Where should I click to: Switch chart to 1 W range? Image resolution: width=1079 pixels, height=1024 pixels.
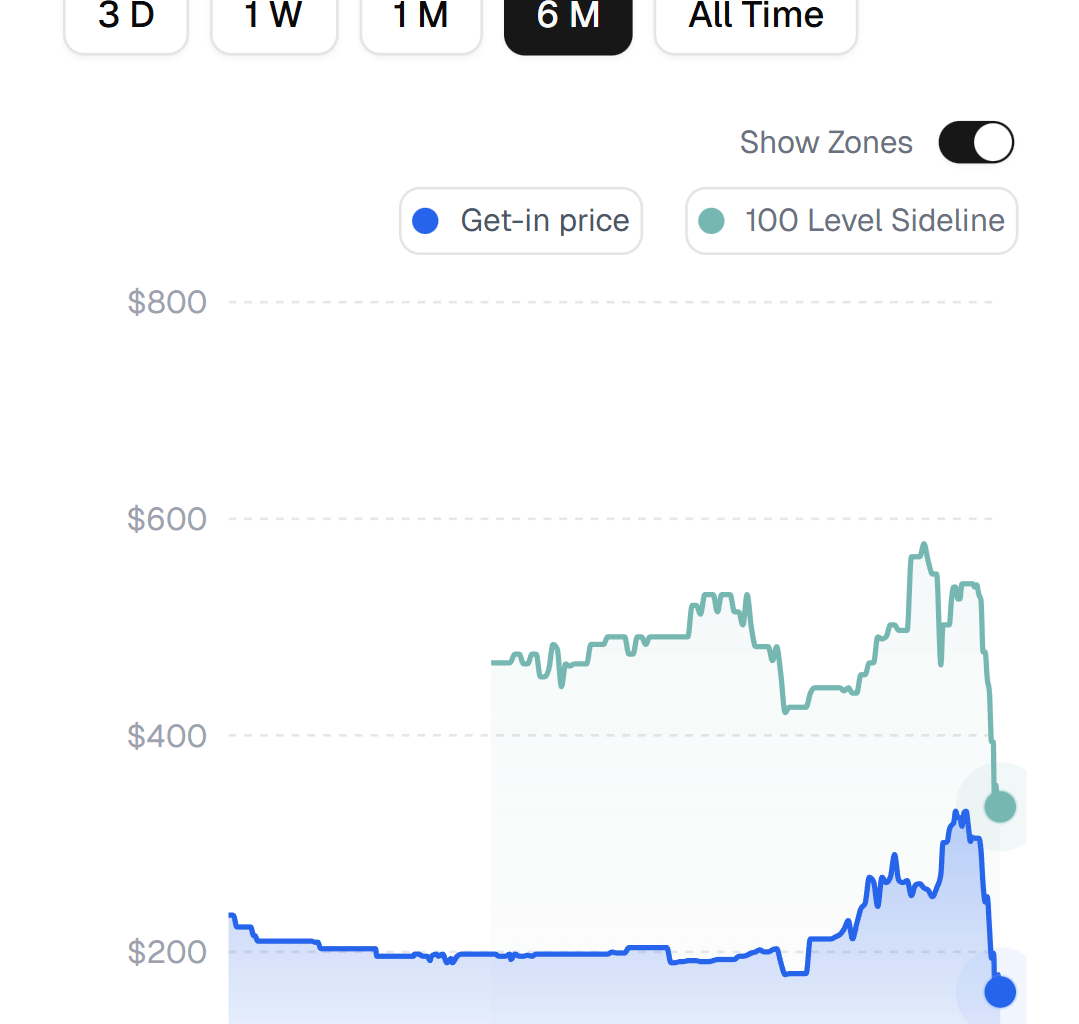click(x=273, y=18)
